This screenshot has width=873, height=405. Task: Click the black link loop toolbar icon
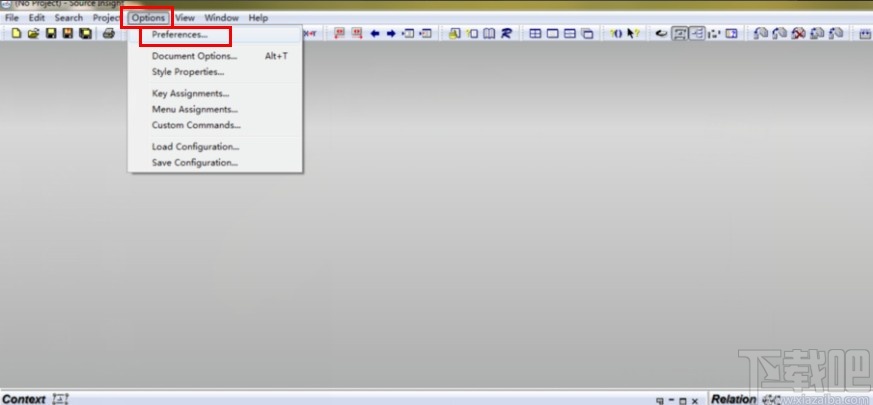[x=661, y=33]
